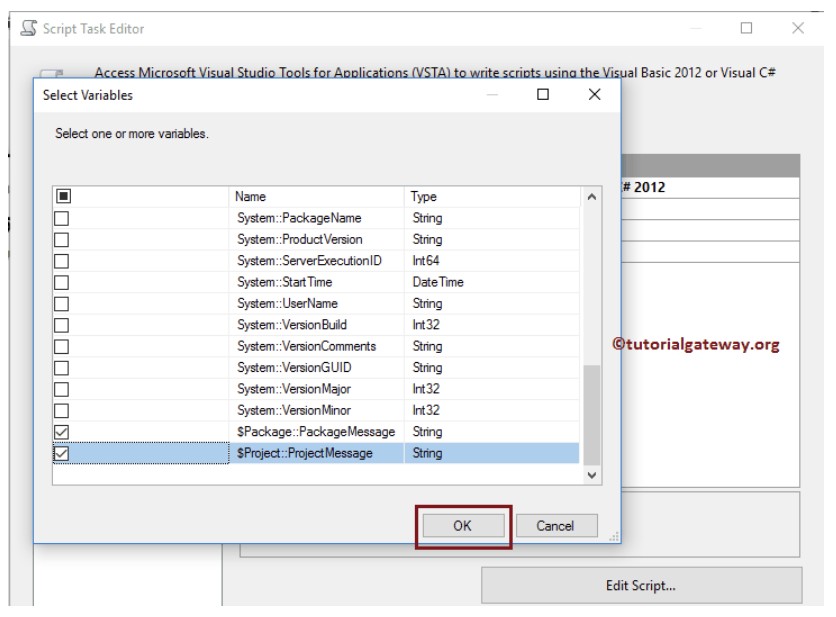
Task: Click the variable list scroll-down arrow
Action: pyautogui.click(x=591, y=475)
